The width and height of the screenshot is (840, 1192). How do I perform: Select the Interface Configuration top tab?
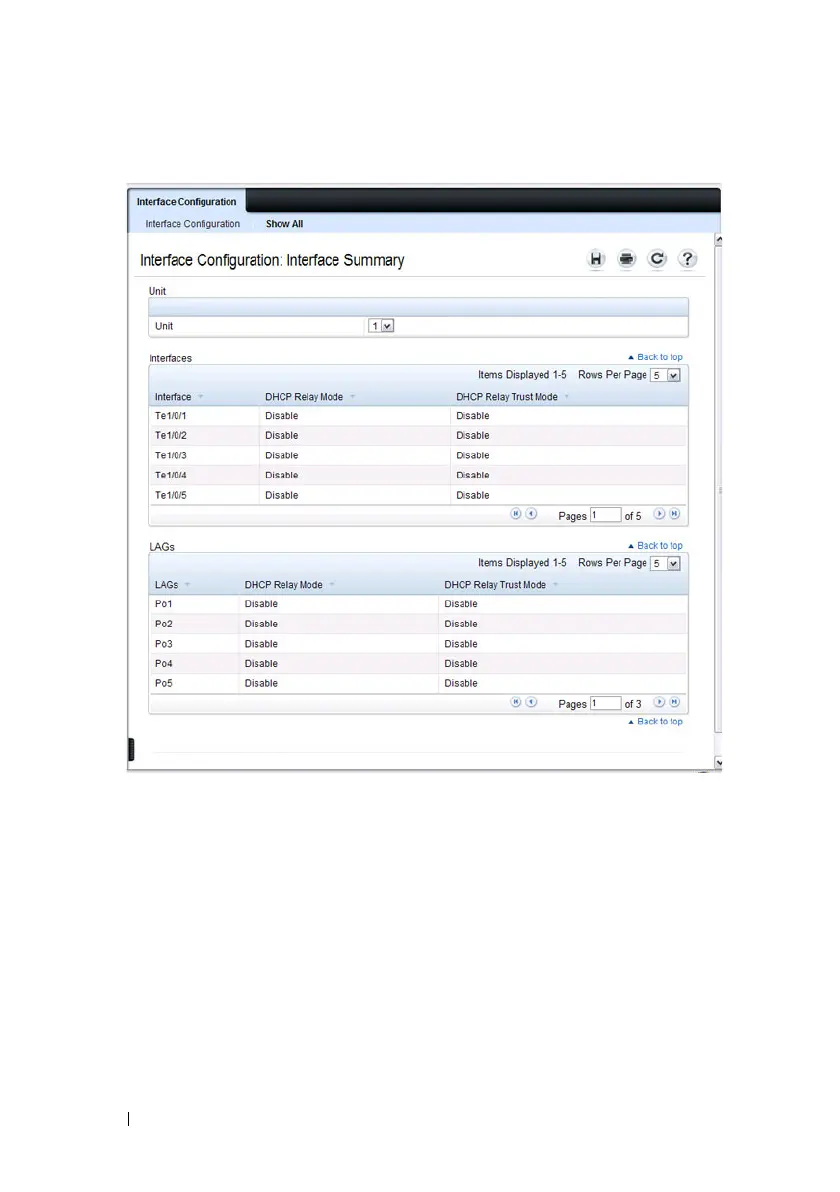pyautogui.click(x=186, y=201)
